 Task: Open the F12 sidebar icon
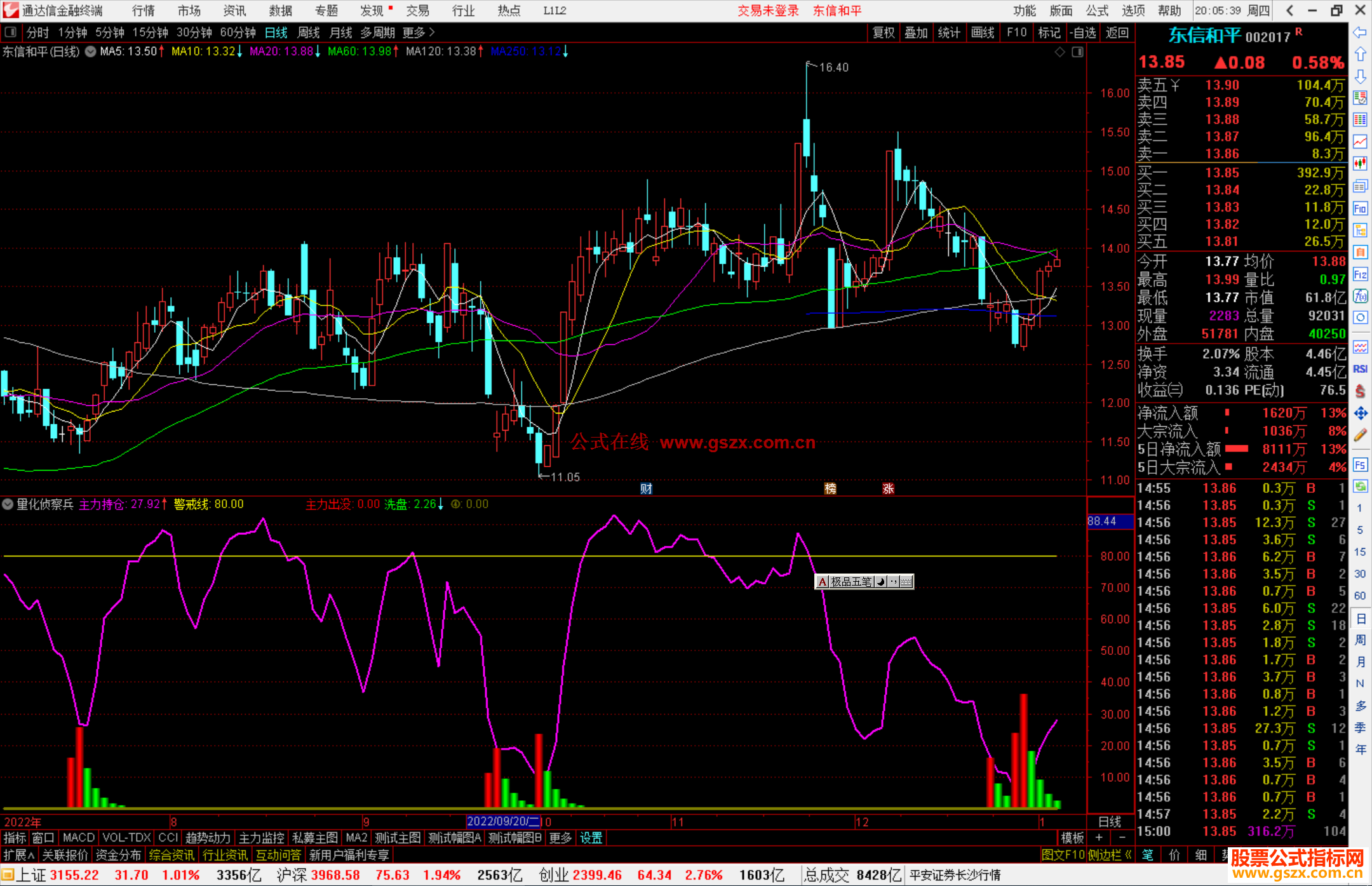pos(1360,274)
